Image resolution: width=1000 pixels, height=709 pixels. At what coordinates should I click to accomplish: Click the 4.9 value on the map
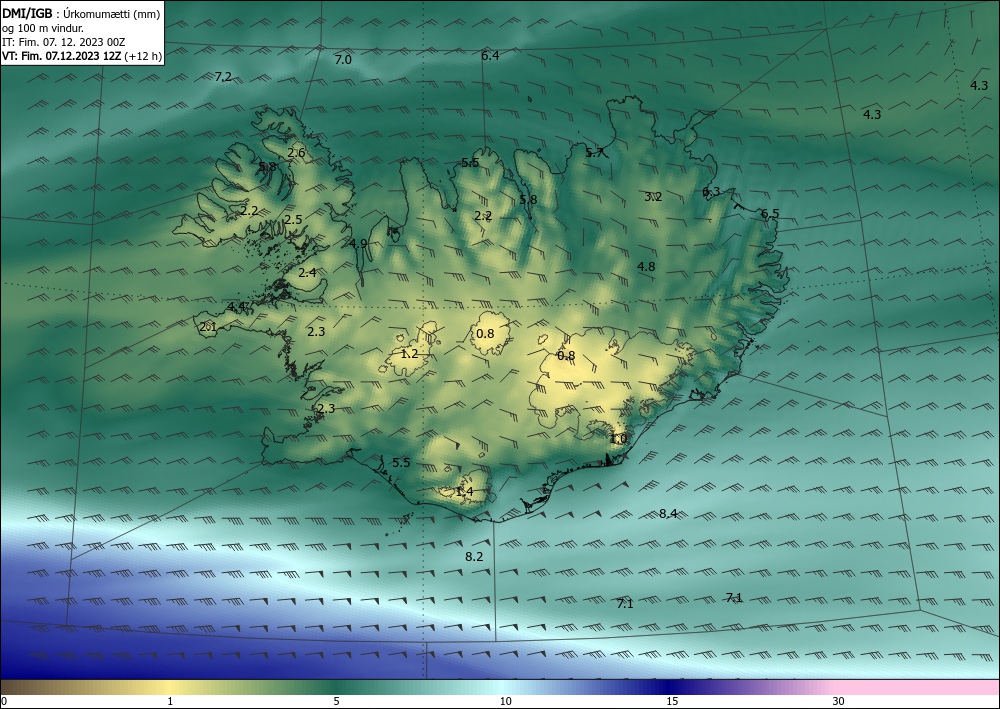pos(358,244)
